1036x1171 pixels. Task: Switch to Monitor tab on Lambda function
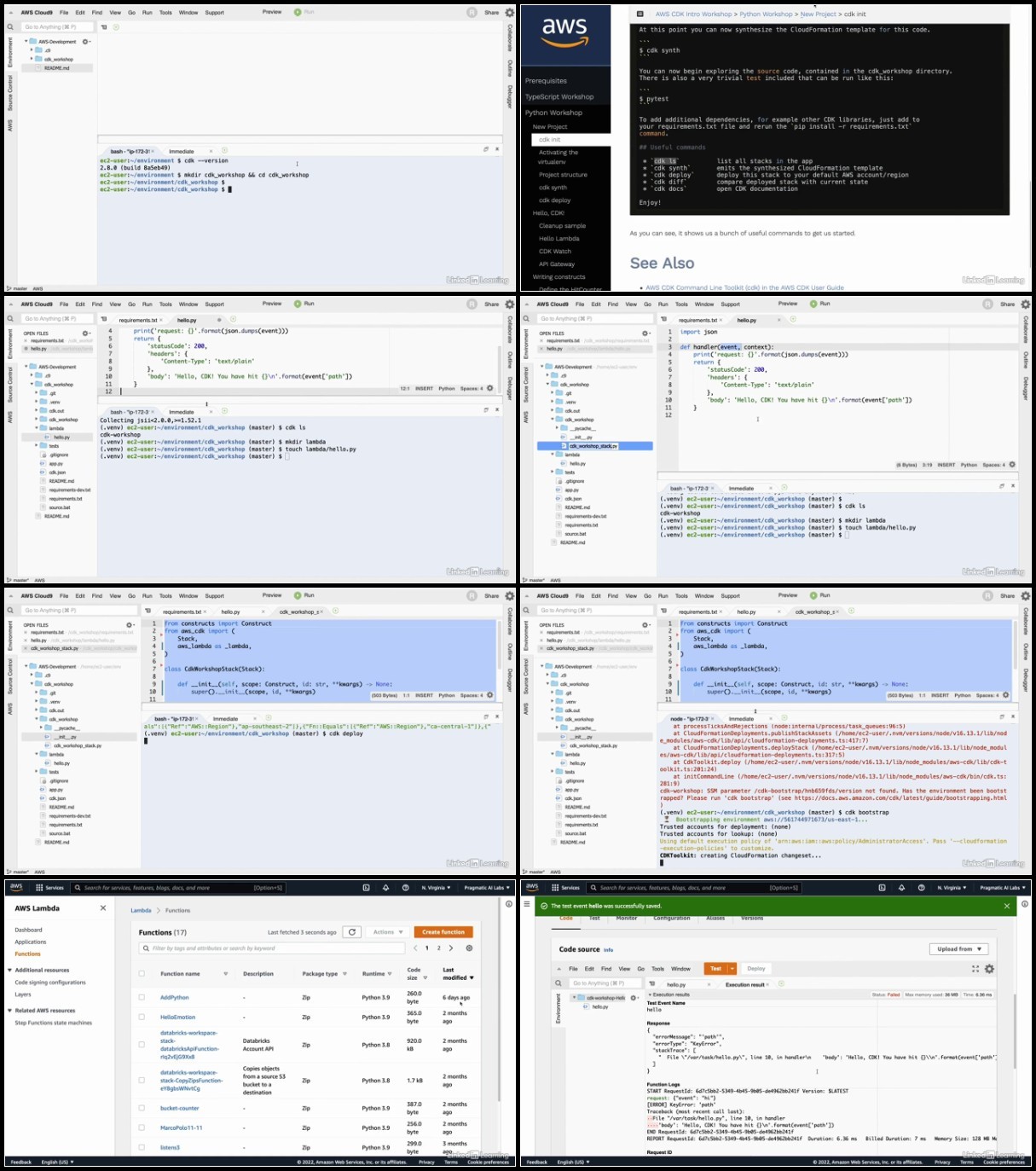(x=627, y=919)
